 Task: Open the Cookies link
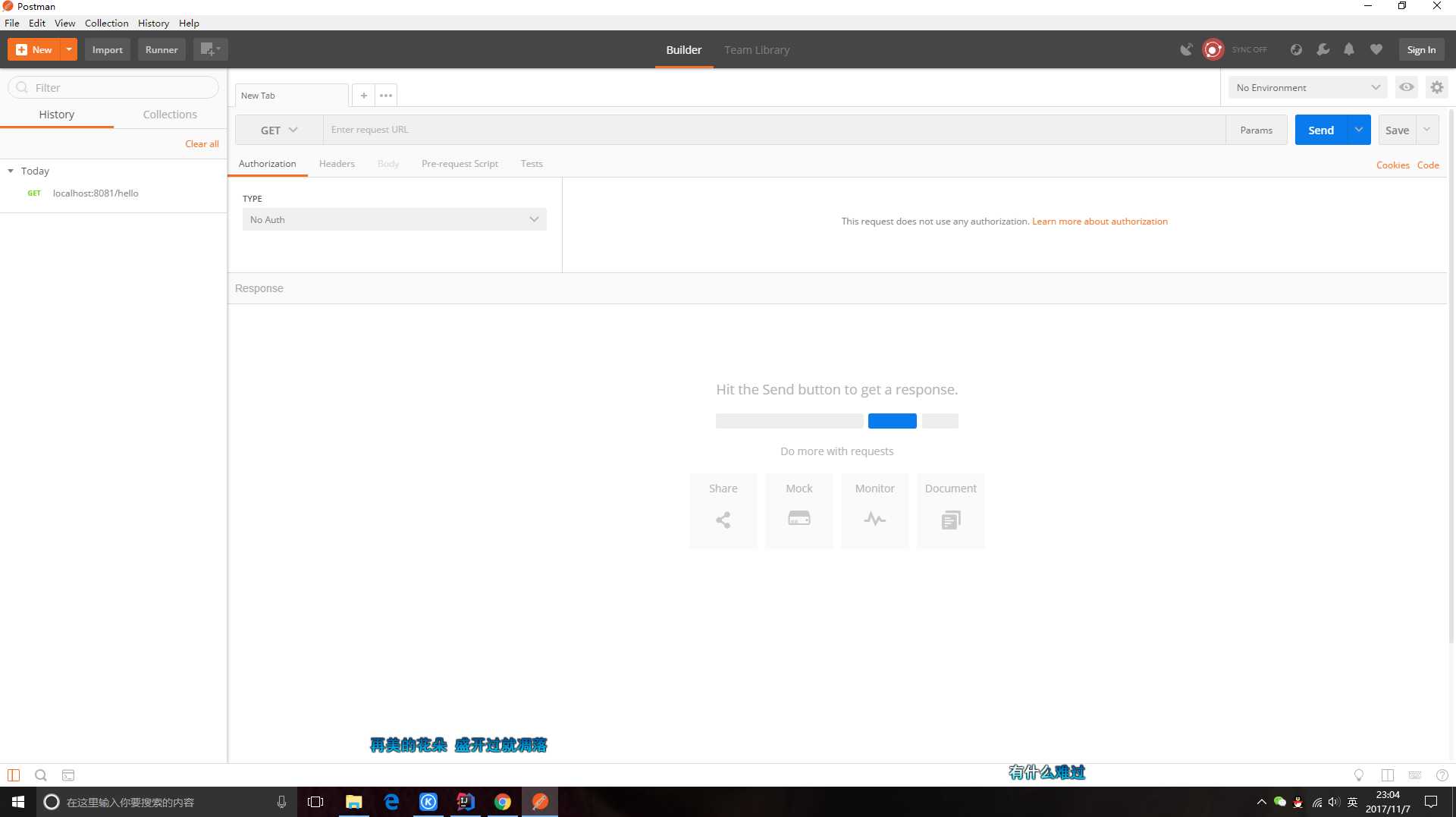click(1393, 165)
